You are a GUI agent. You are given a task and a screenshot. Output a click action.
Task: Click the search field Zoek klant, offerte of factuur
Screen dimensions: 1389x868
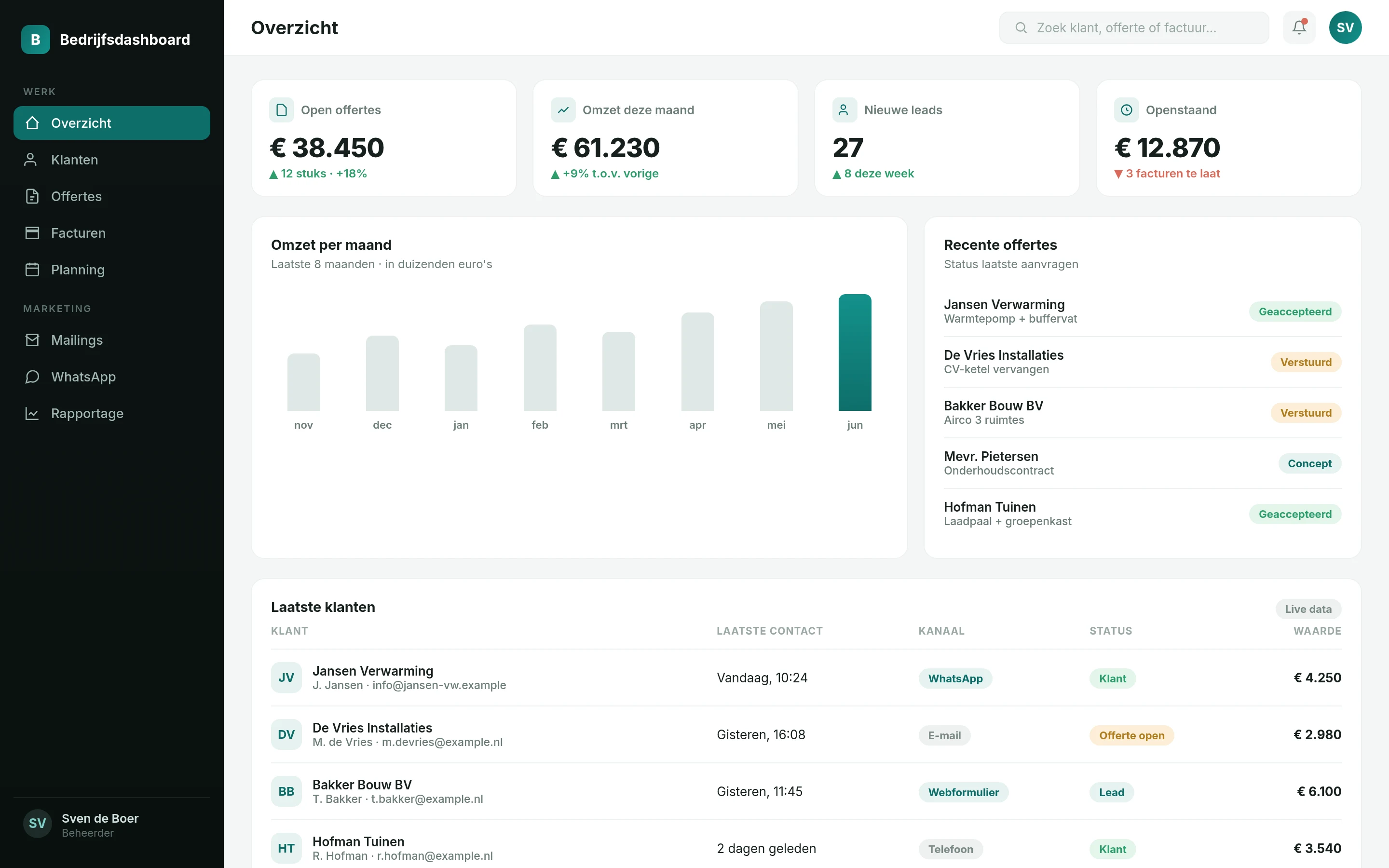[1134, 27]
